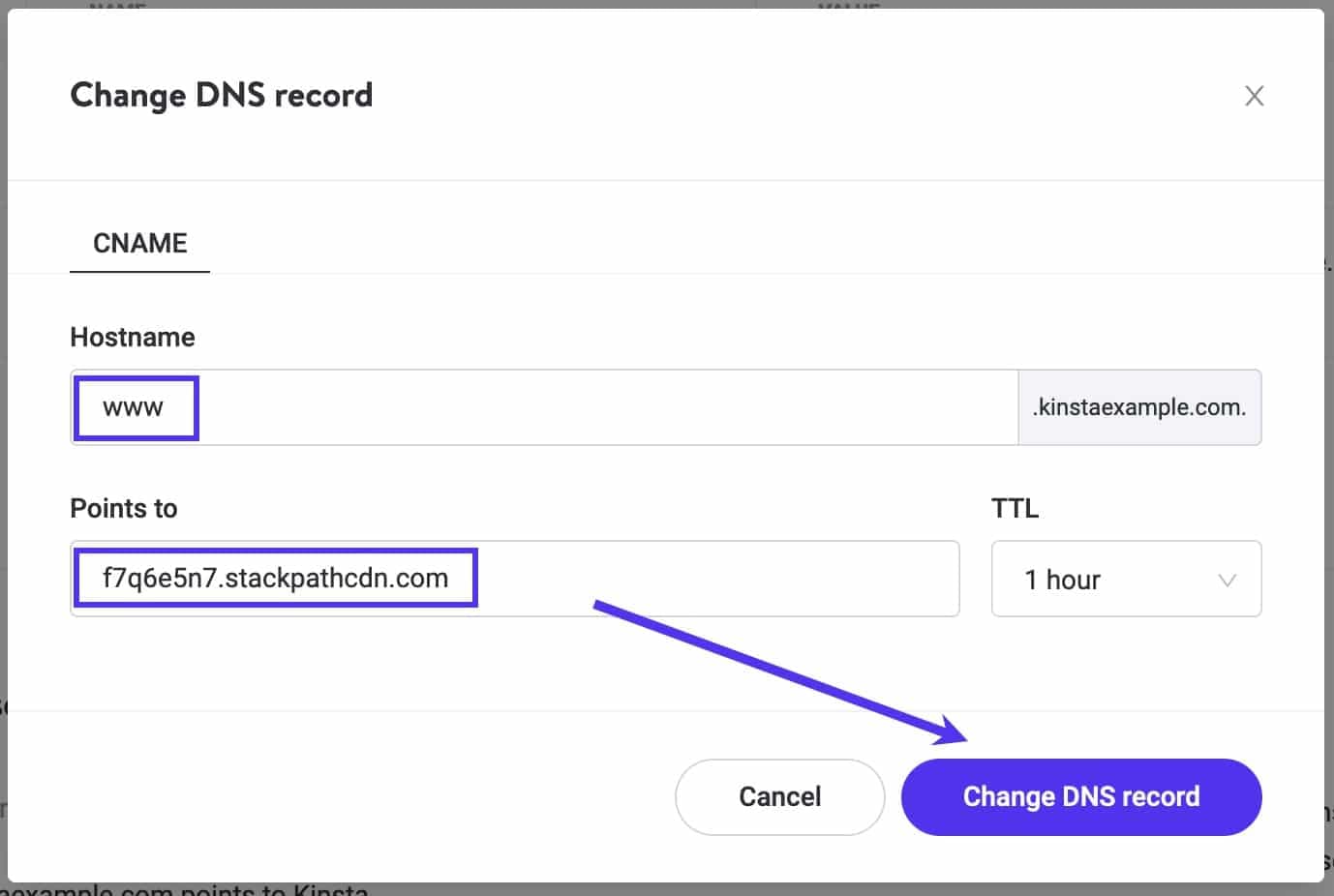Click the TTL label above the dropdown
Image resolution: width=1334 pixels, height=896 pixels.
[1015, 507]
